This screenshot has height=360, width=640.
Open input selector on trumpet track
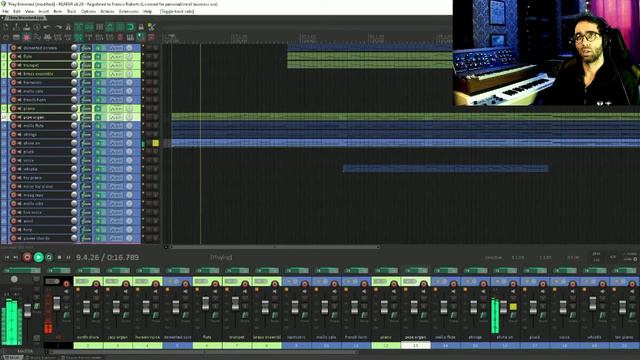click(116, 65)
